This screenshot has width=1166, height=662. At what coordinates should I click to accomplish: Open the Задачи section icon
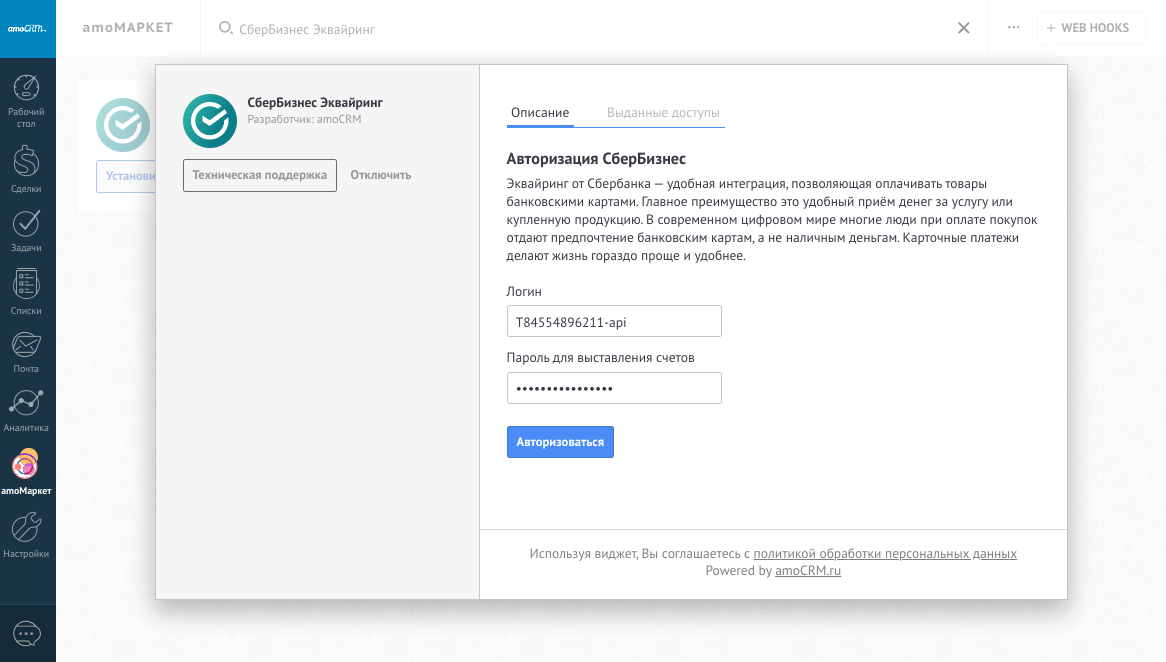(27, 223)
